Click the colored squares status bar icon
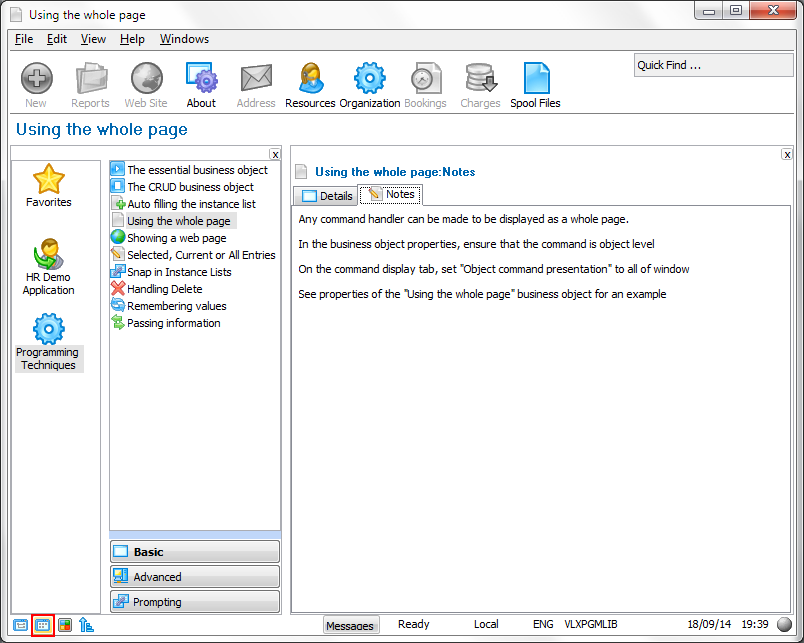This screenshot has height=643, width=804. click(x=65, y=625)
